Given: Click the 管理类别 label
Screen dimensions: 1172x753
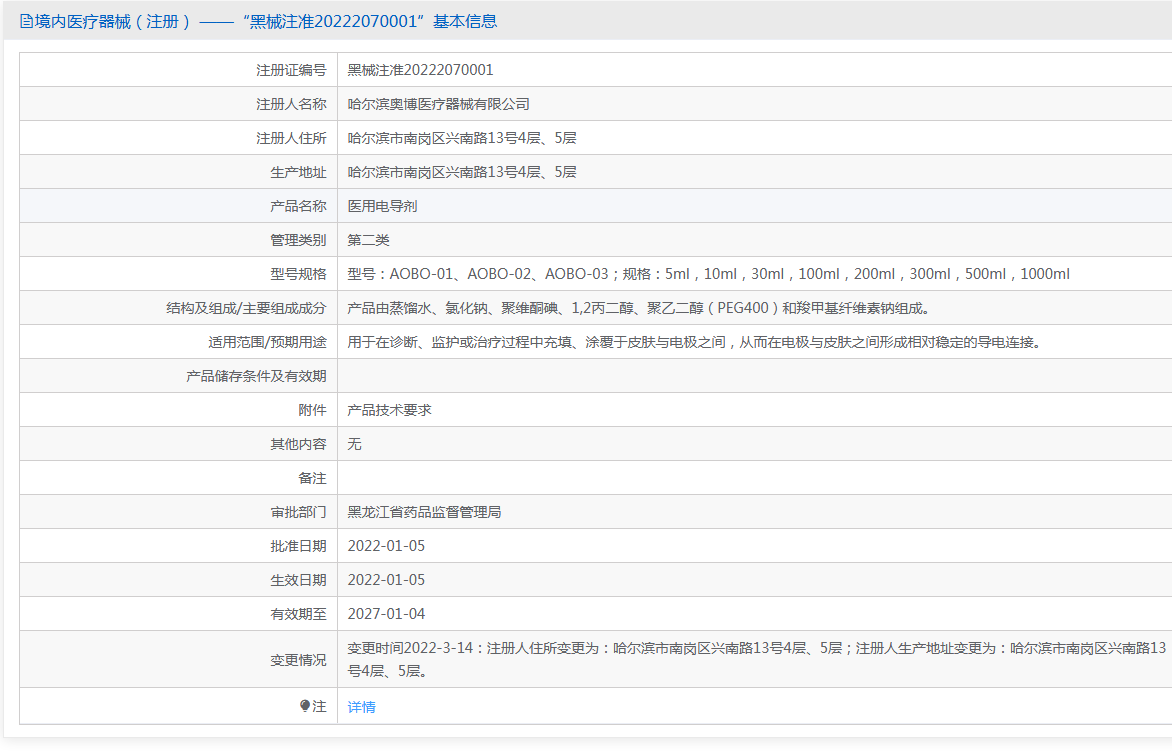Looking at the screenshot, I should tap(298, 240).
